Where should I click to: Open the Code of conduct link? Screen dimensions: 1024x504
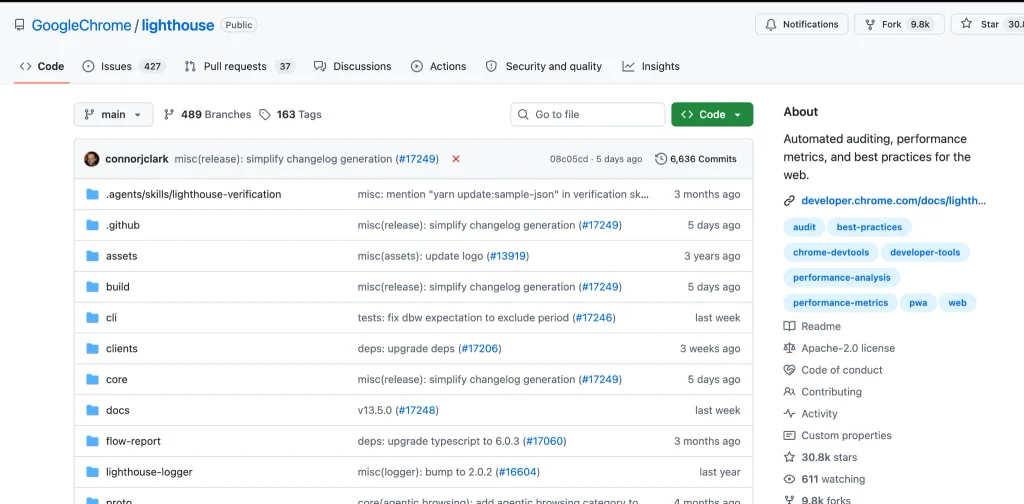833,370
